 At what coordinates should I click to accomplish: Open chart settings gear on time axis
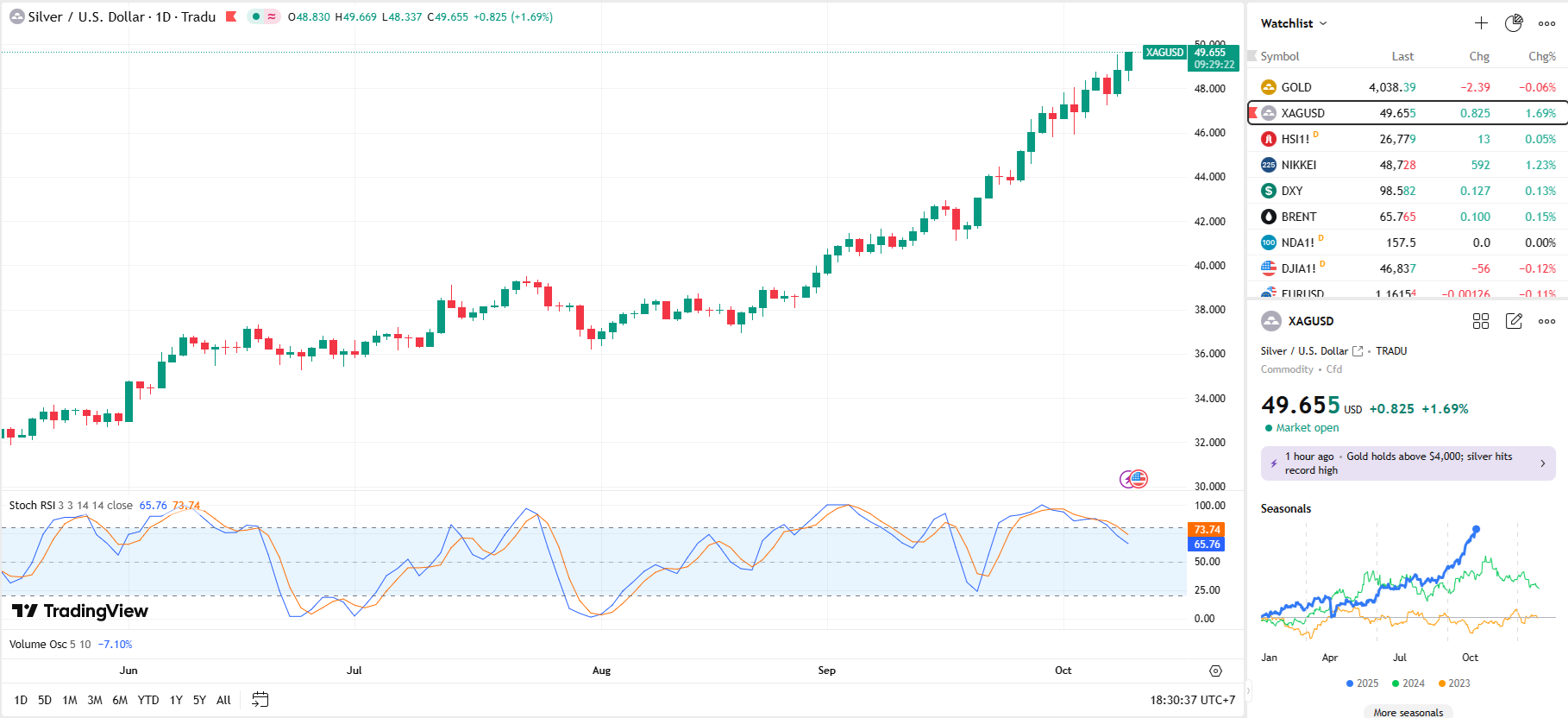tap(1215, 671)
